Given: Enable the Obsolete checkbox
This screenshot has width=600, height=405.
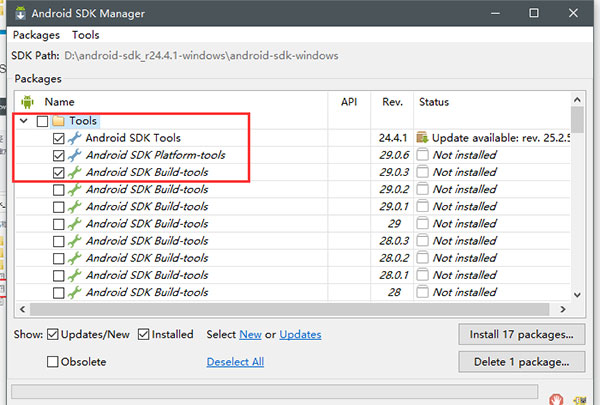Looking at the screenshot, I should coord(53,362).
